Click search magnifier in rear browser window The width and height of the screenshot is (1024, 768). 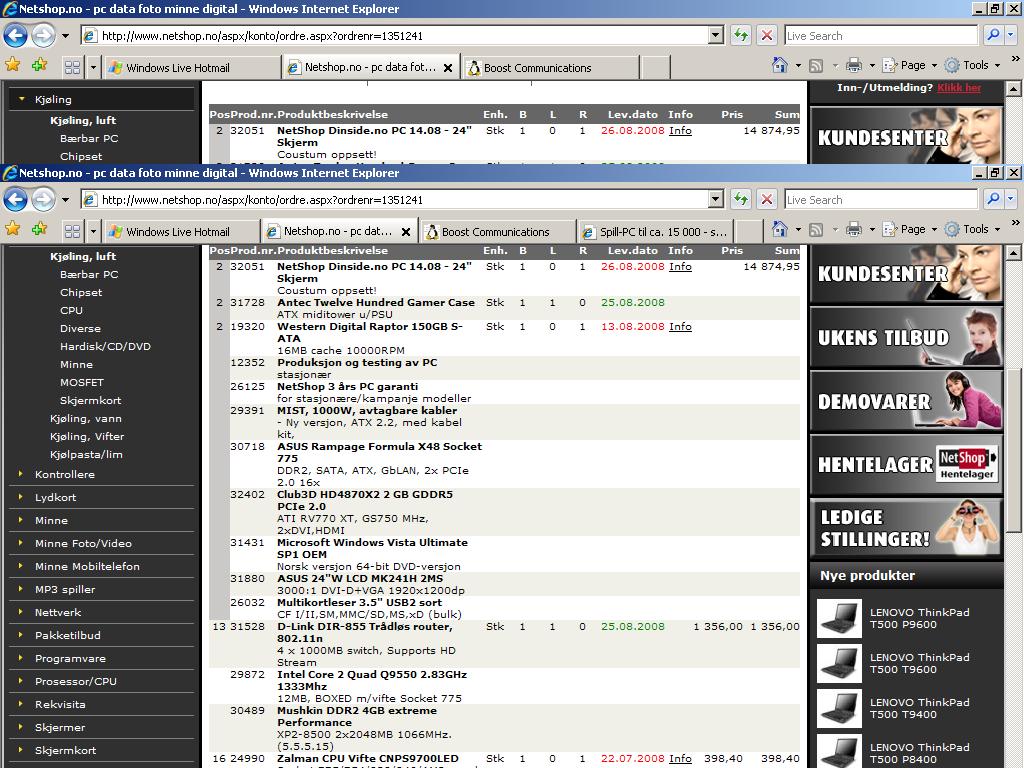coord(993,35)
